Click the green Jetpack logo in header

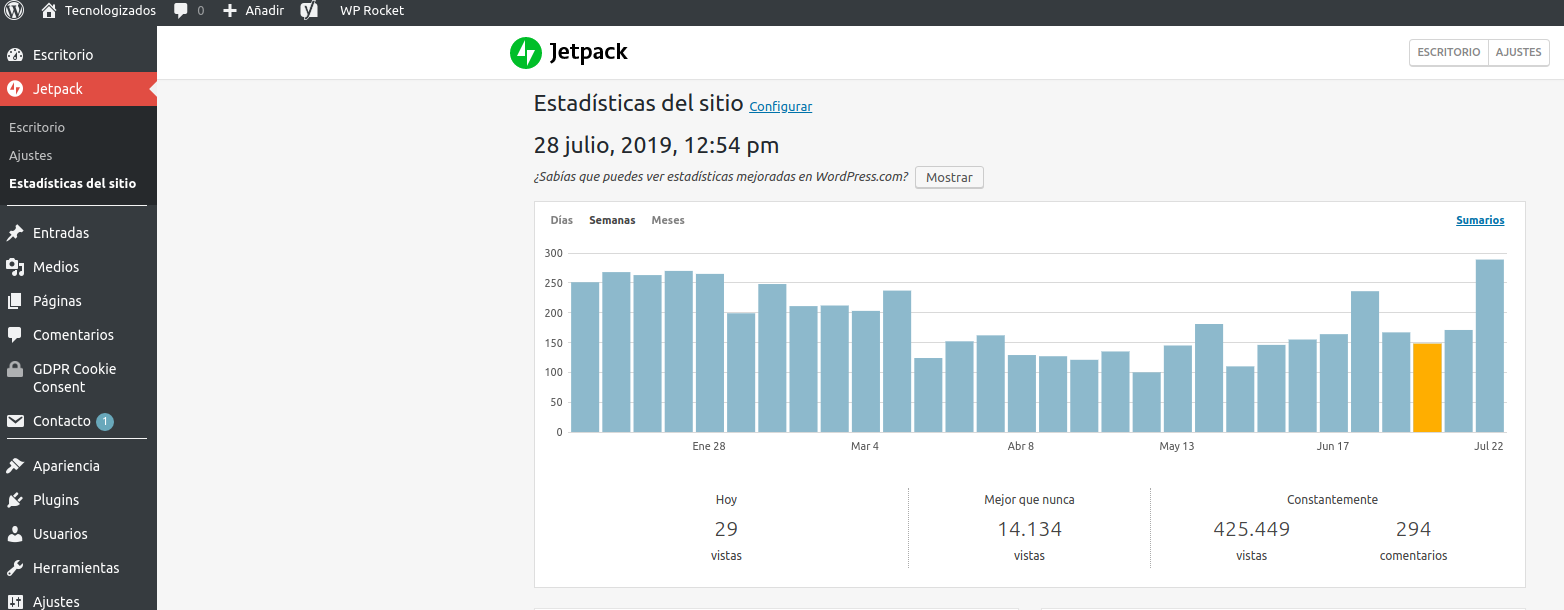tap(525, 53)
